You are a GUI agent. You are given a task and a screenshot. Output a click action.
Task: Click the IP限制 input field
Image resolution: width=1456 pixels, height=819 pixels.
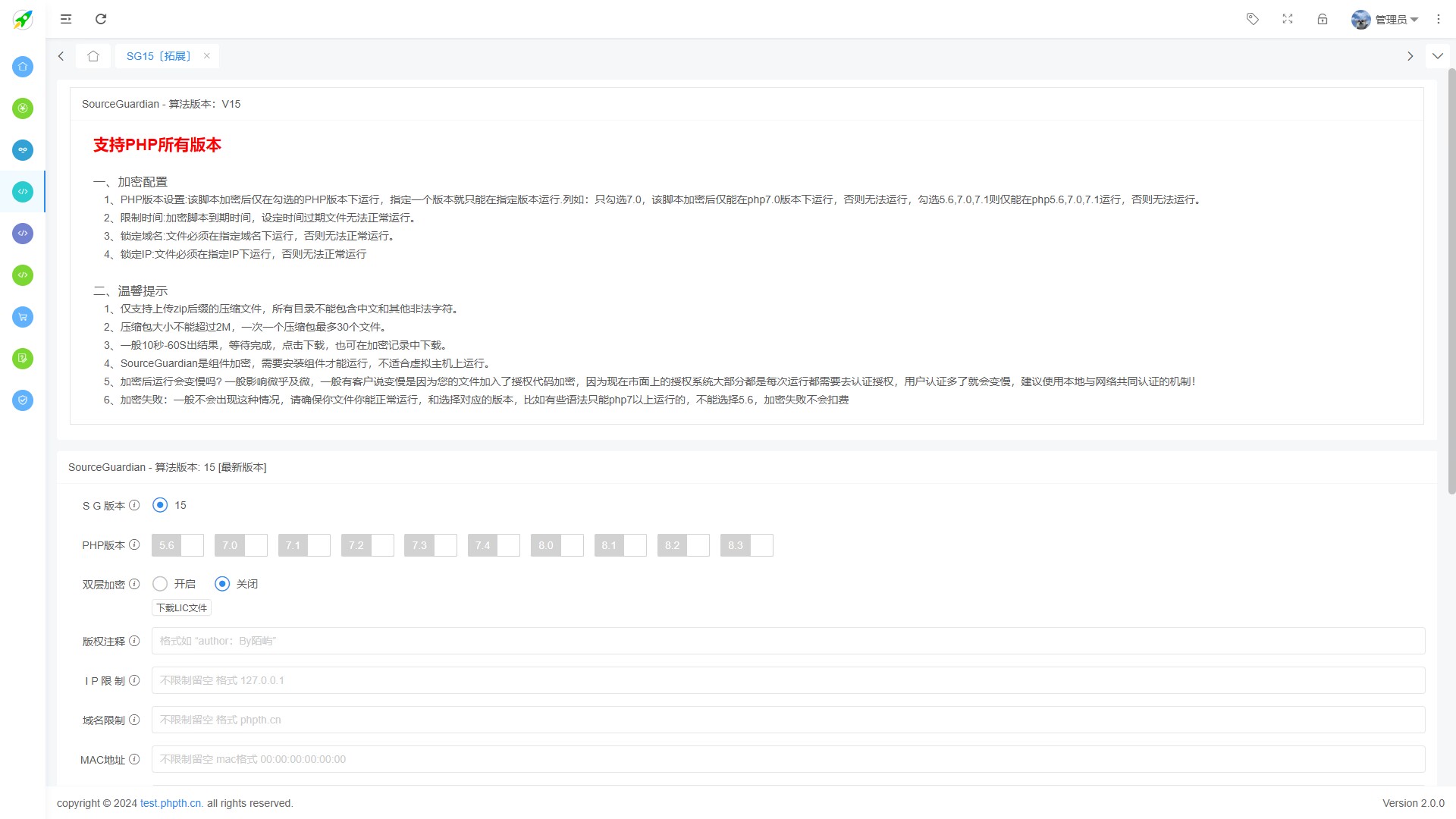point(531,680)
